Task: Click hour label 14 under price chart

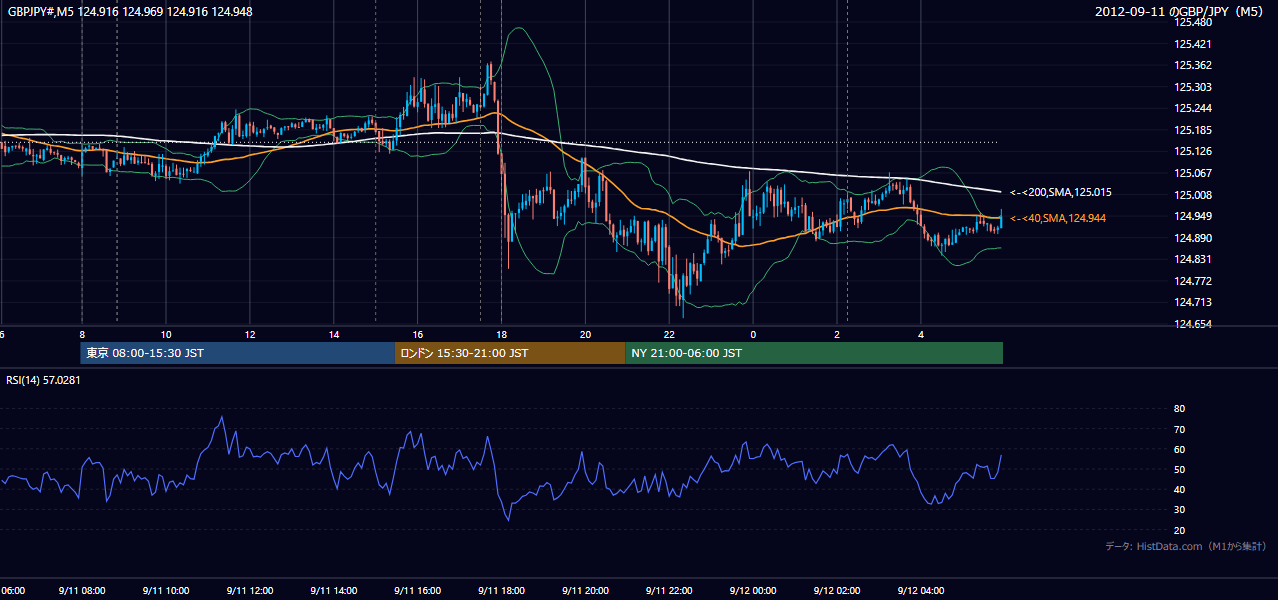Action: tap(334, 334)
